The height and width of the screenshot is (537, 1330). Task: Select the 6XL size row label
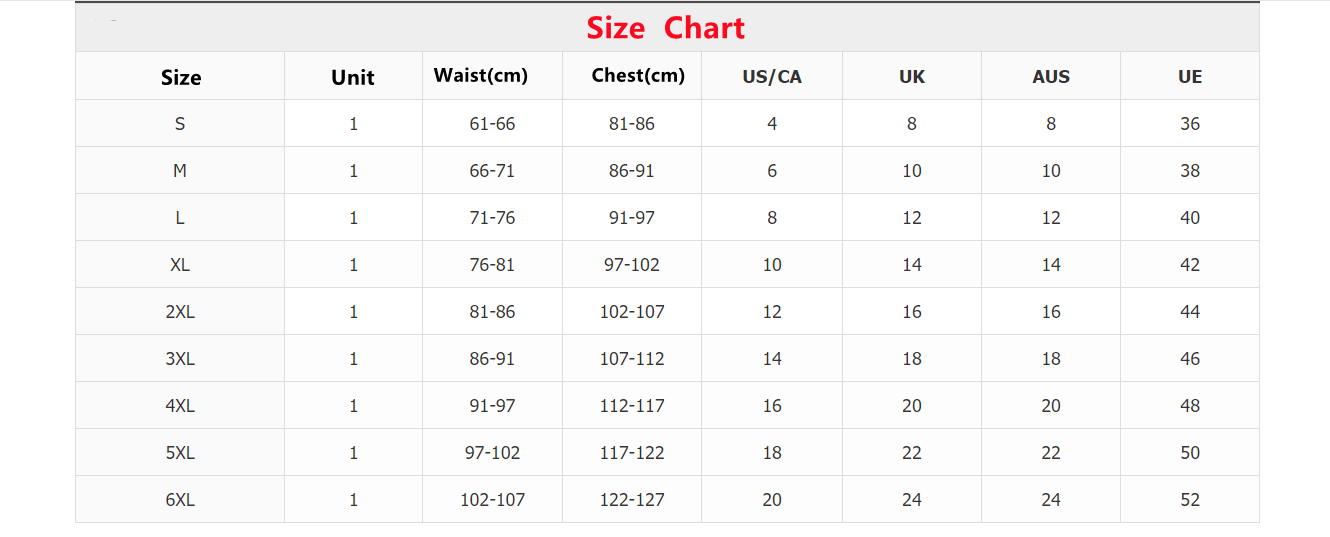click(180, 500)
